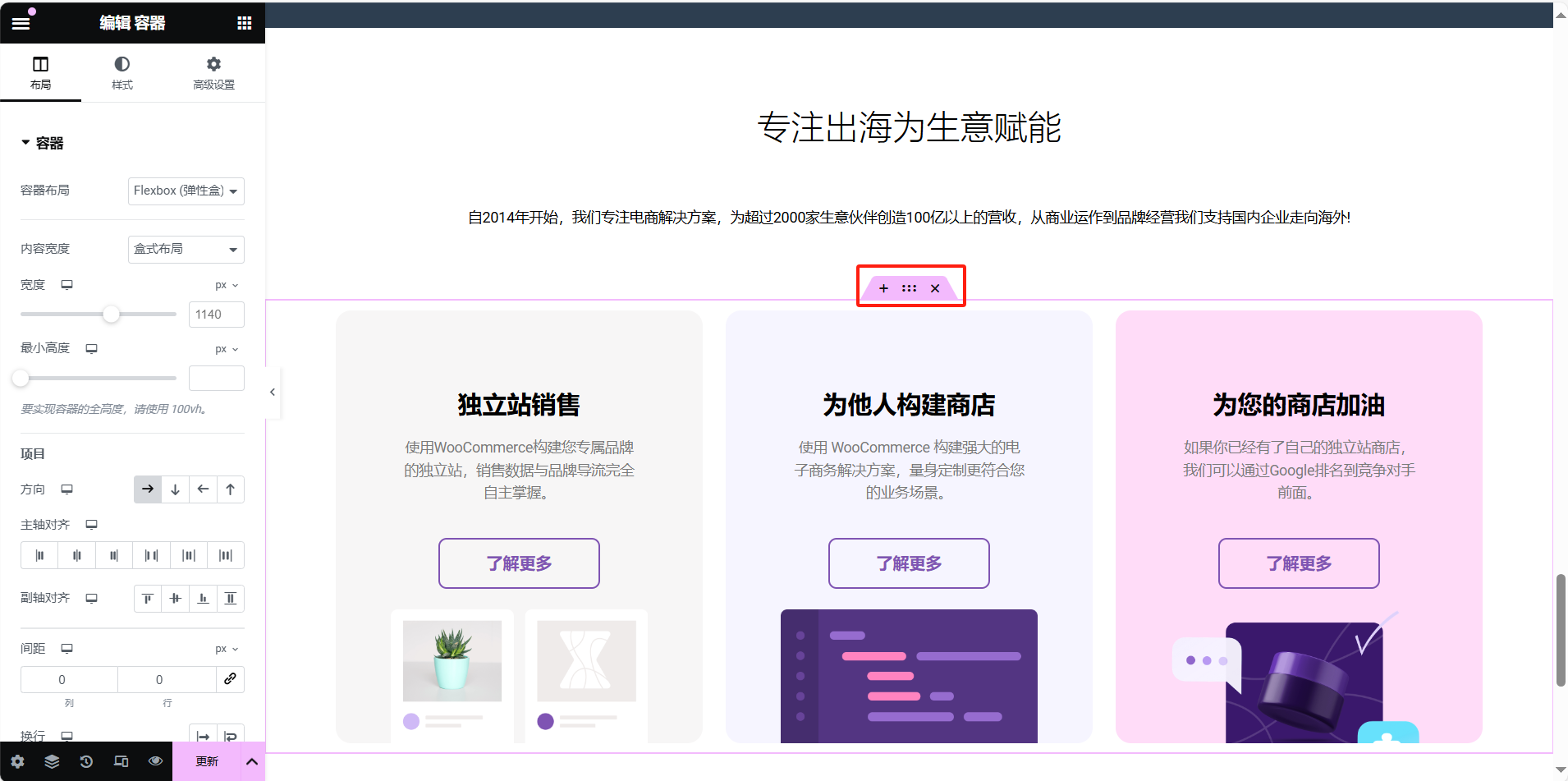This screenshot has height=781, width=1568.
Task: Open the 内容宽度 盒式布局 dropdown
Action: click(x=186, y=249)
